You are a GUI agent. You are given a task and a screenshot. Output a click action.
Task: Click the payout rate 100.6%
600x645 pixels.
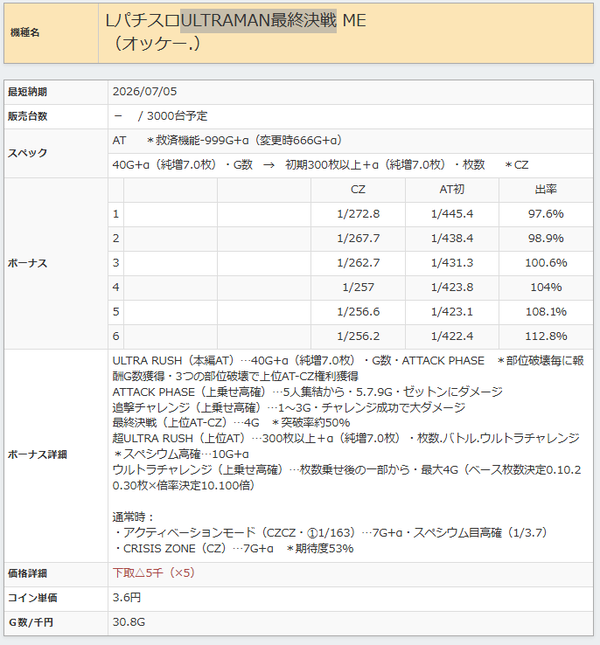546,263
